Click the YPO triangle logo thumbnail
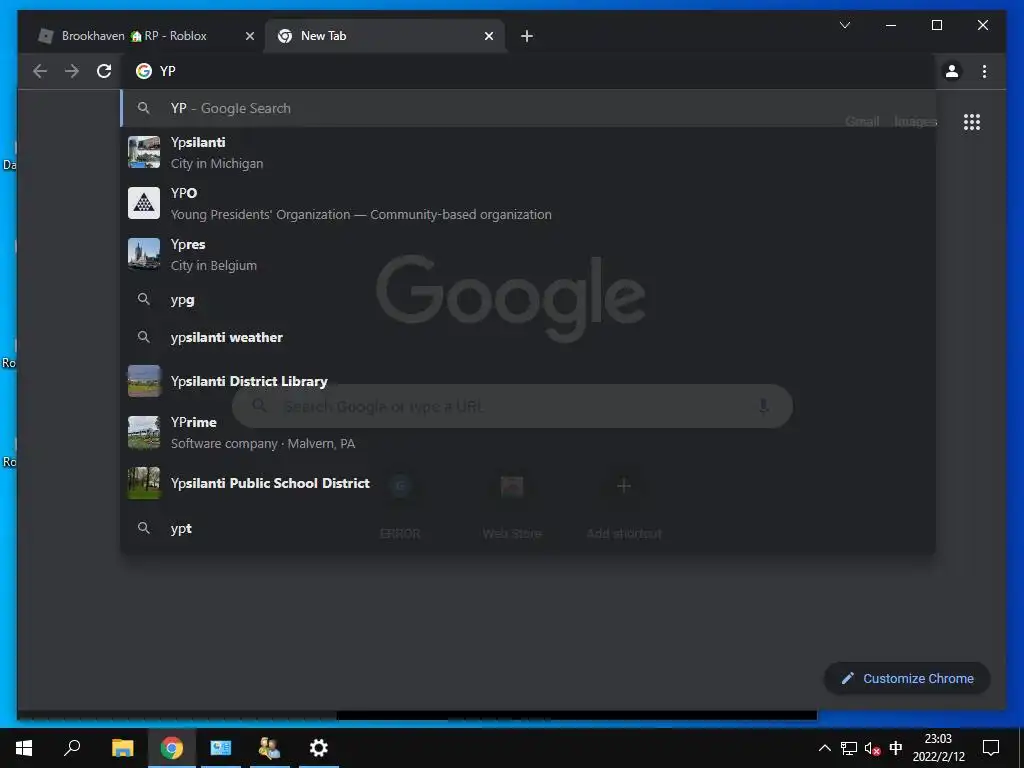The width and height of the screenshot is (1024, 768). click(x=144, y=203)
